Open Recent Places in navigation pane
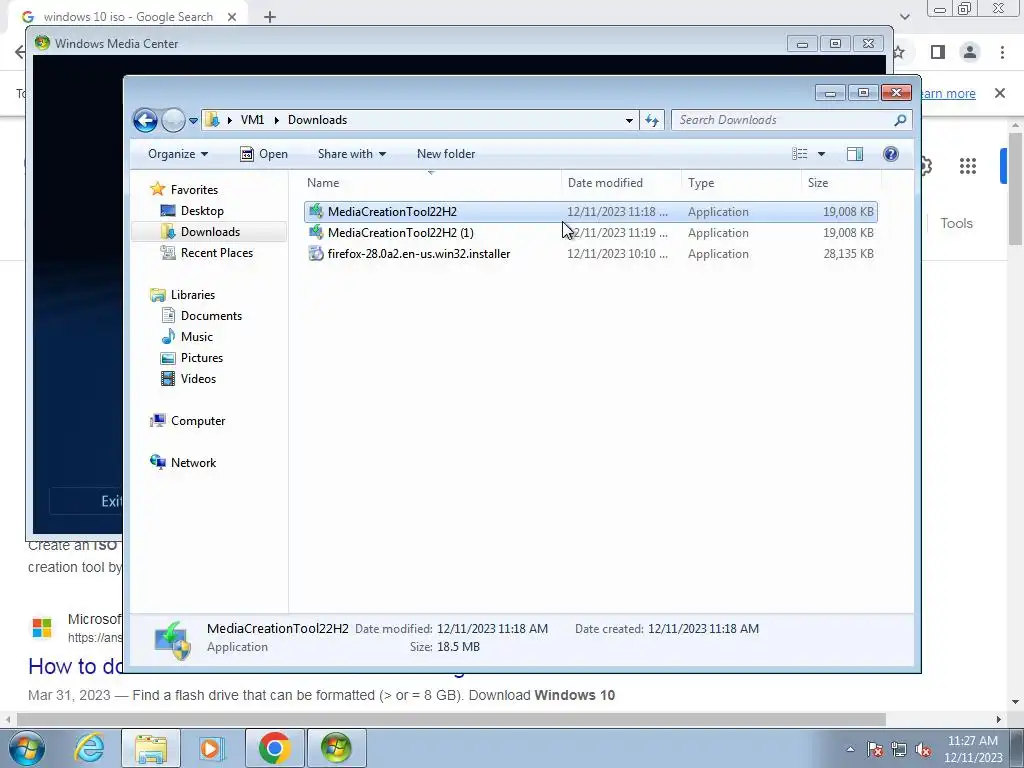1024x768 pixels. coord(217,253)
